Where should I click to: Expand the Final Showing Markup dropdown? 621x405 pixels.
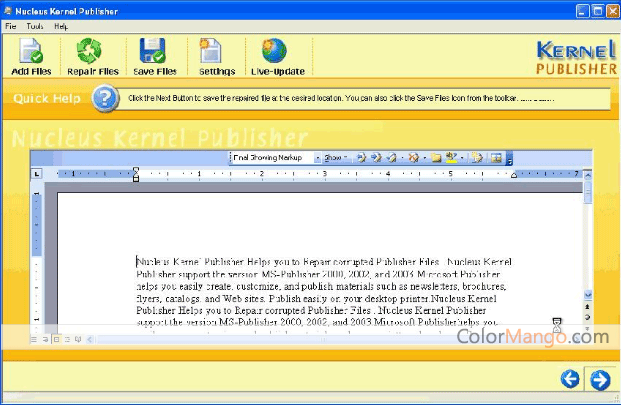(x=317, y=158)
